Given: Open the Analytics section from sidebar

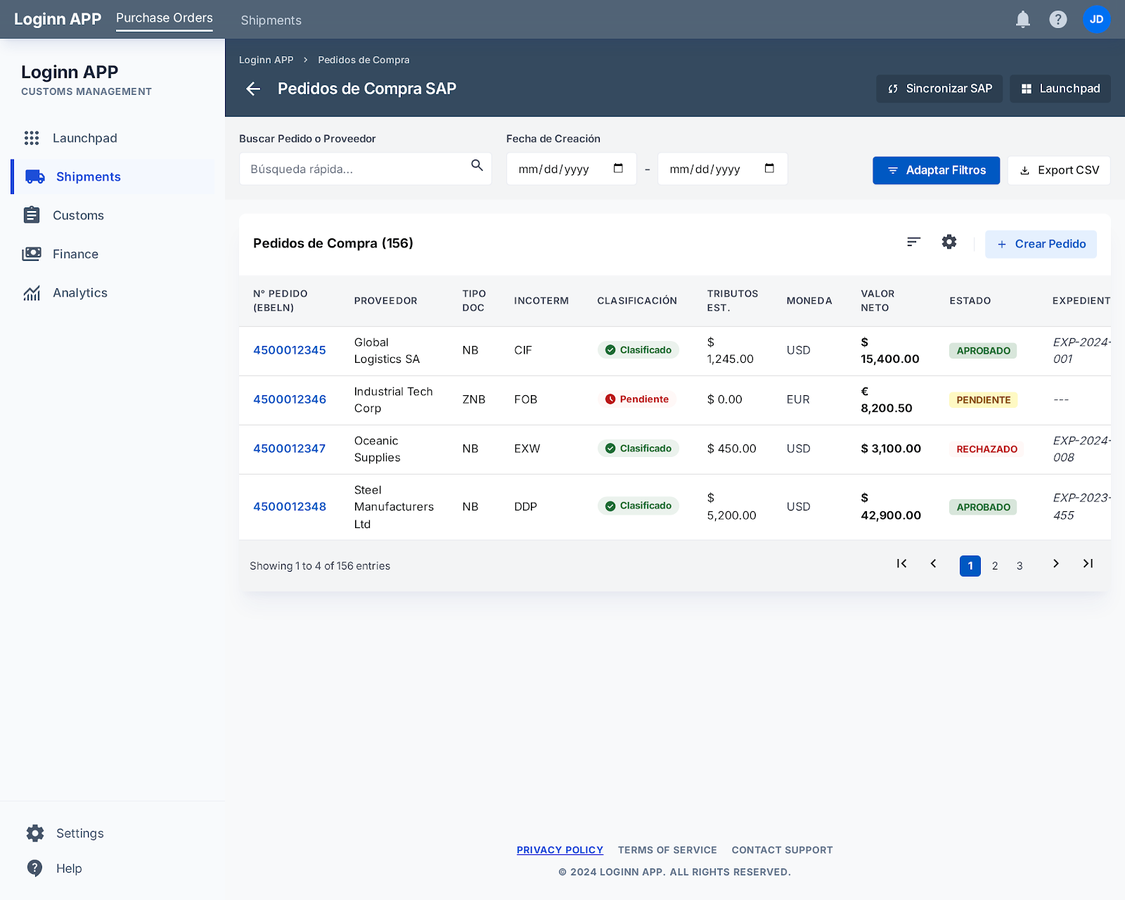Looking at the screenshot, I should pos(80,292).
